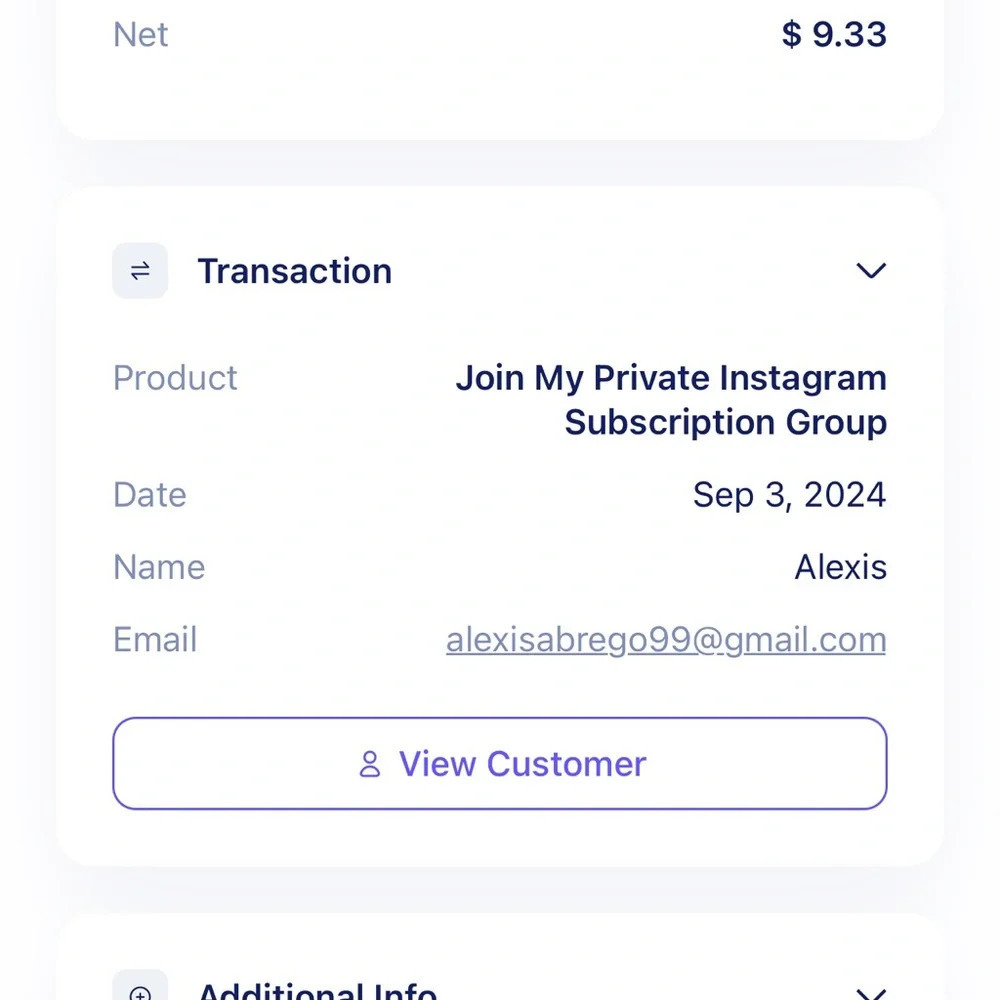This screenshot has width=1000, height=1000.
Task: Expand the Additional Info chevron
Action: click(871, 994)
